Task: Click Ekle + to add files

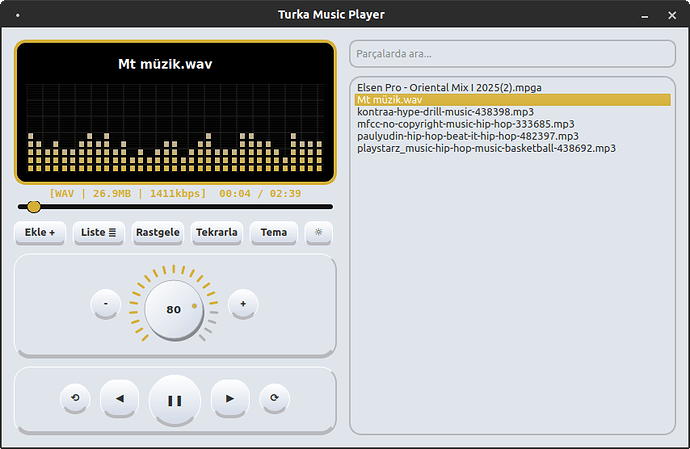Action: pyautogui.click(x=40, y=232)
